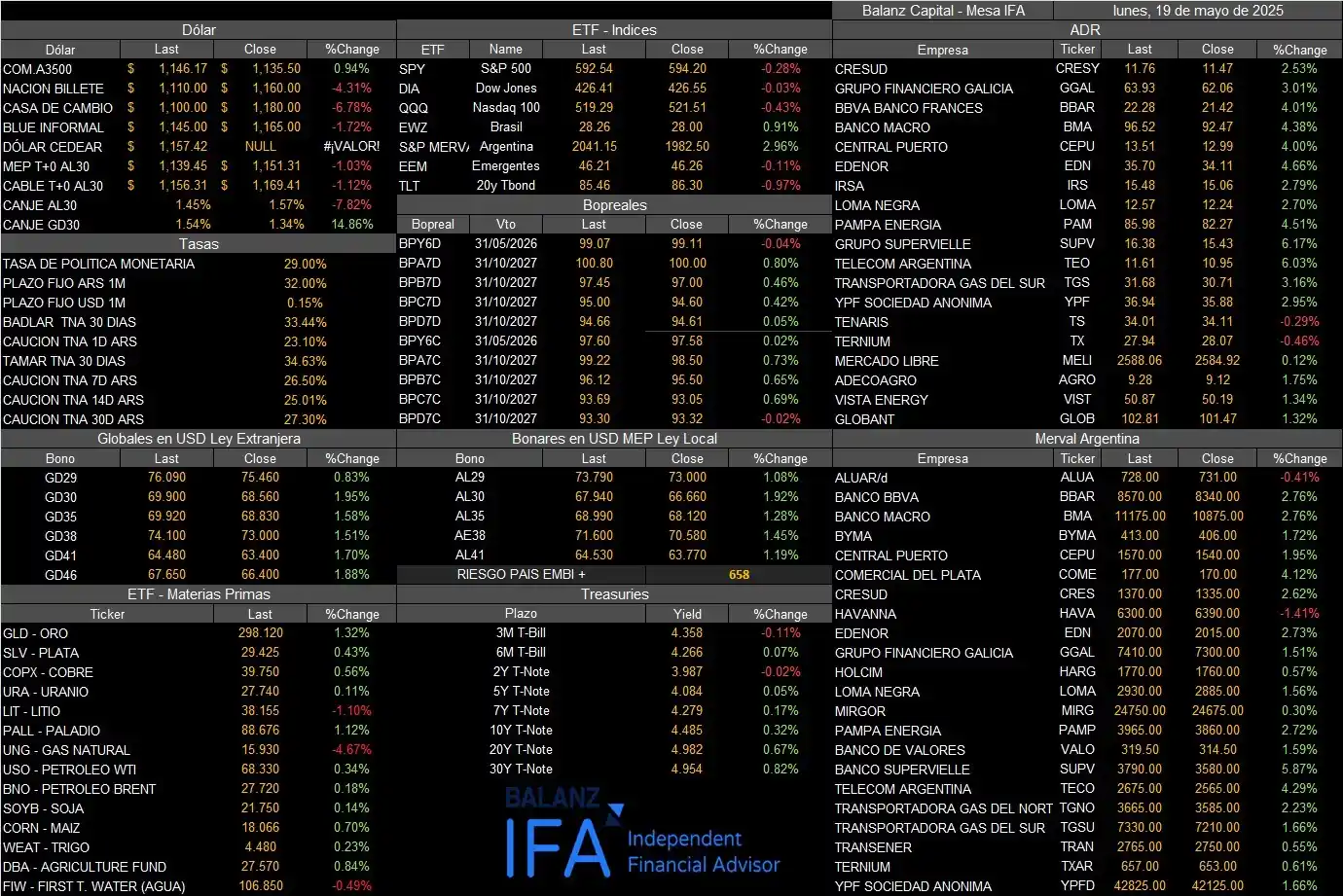Click the ETF - Indices section header
The image size is (1343, 896).
point(614,30)
